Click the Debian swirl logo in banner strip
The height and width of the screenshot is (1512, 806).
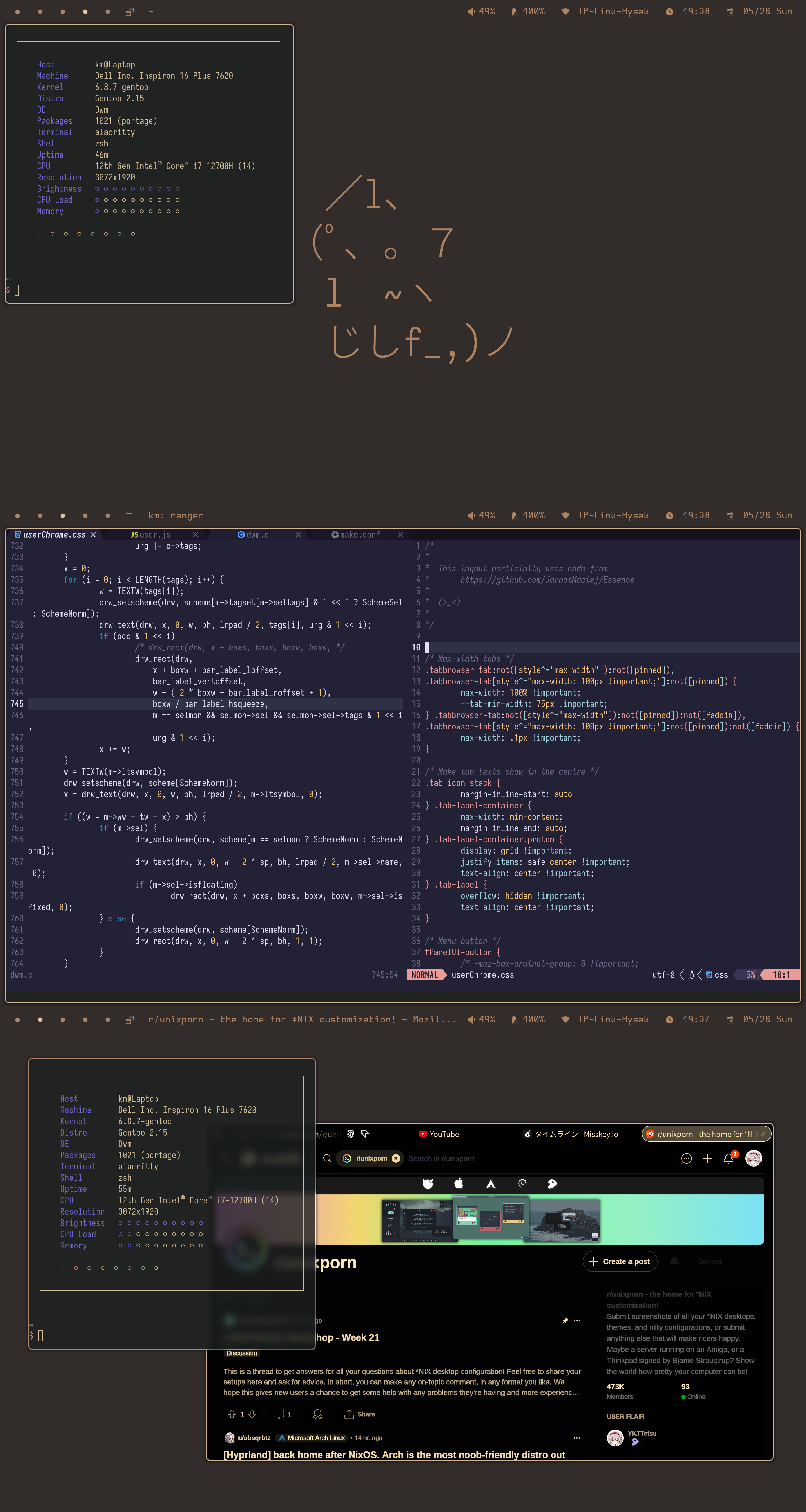(522, 1183)
